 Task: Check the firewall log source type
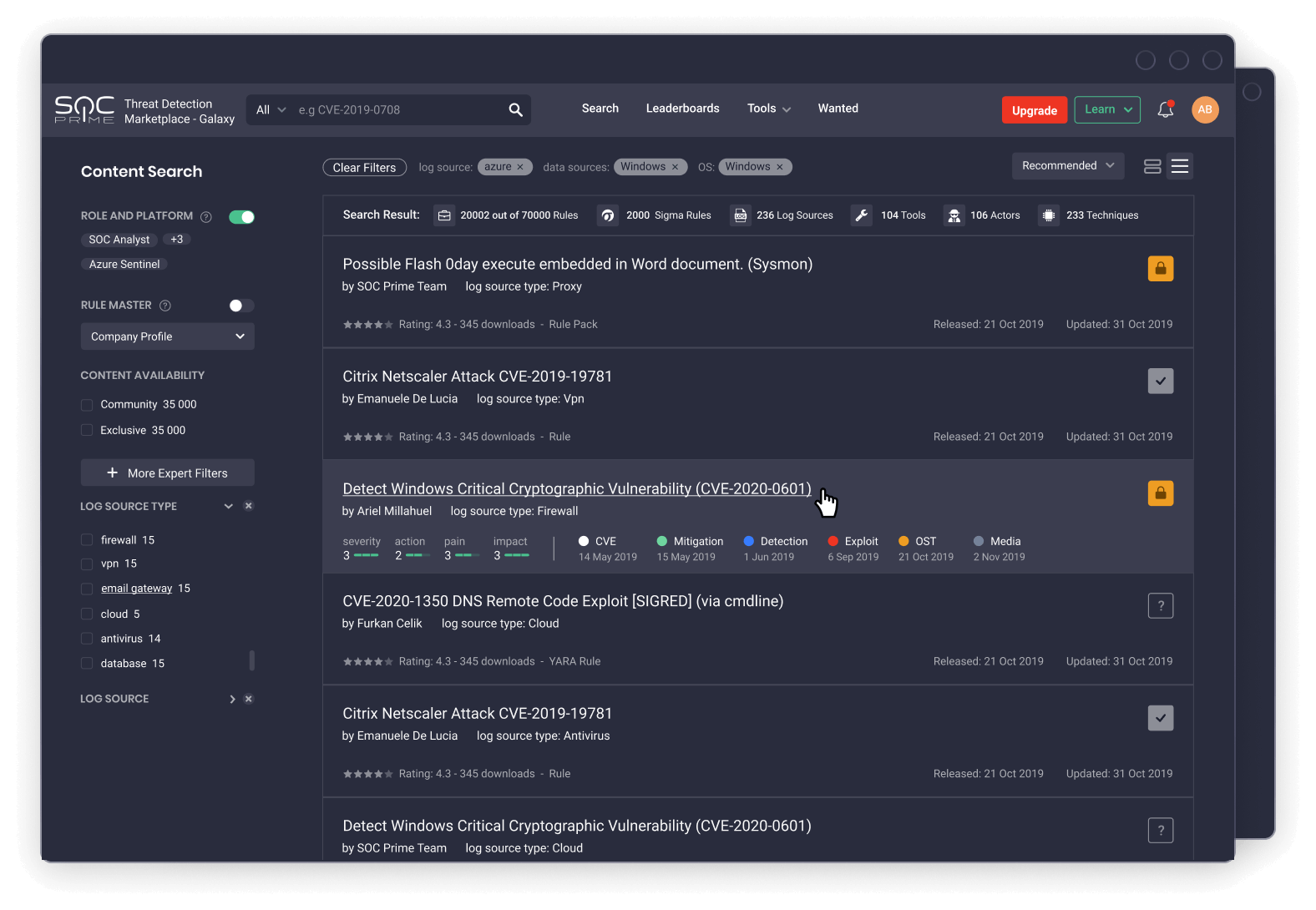coord(87,540)
